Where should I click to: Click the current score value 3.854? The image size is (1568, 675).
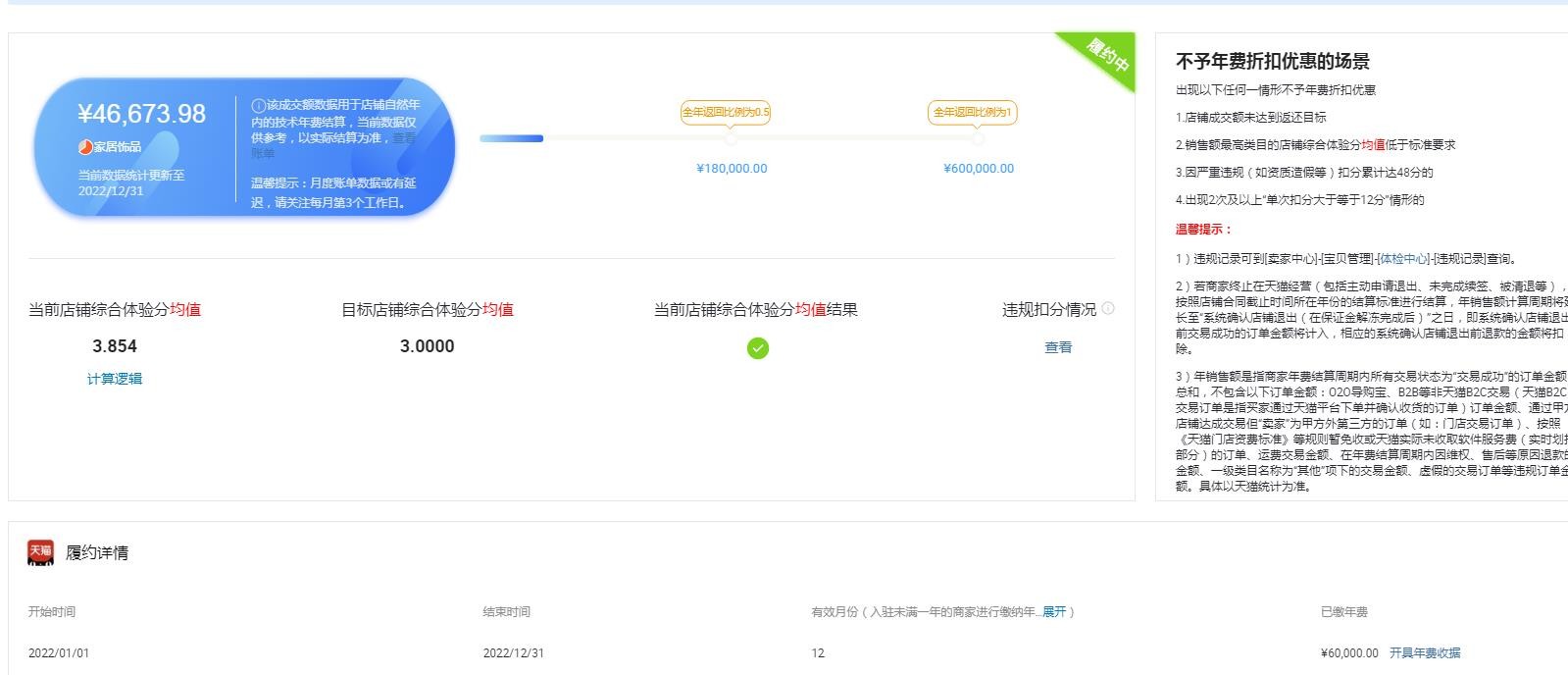point(115,346)
